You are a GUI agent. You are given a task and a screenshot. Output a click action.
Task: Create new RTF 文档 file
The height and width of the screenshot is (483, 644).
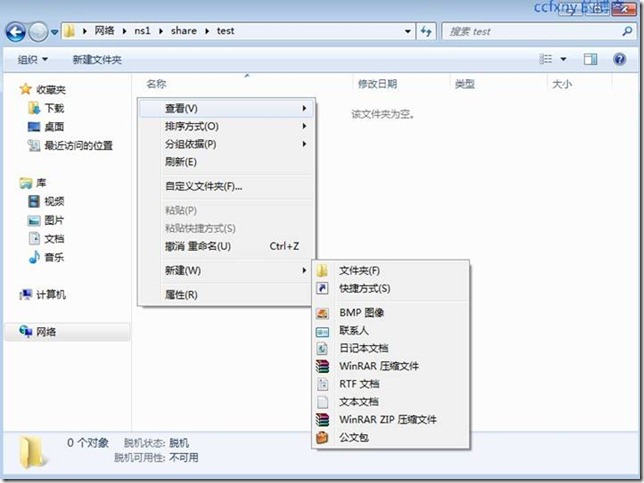coord(391,384)
